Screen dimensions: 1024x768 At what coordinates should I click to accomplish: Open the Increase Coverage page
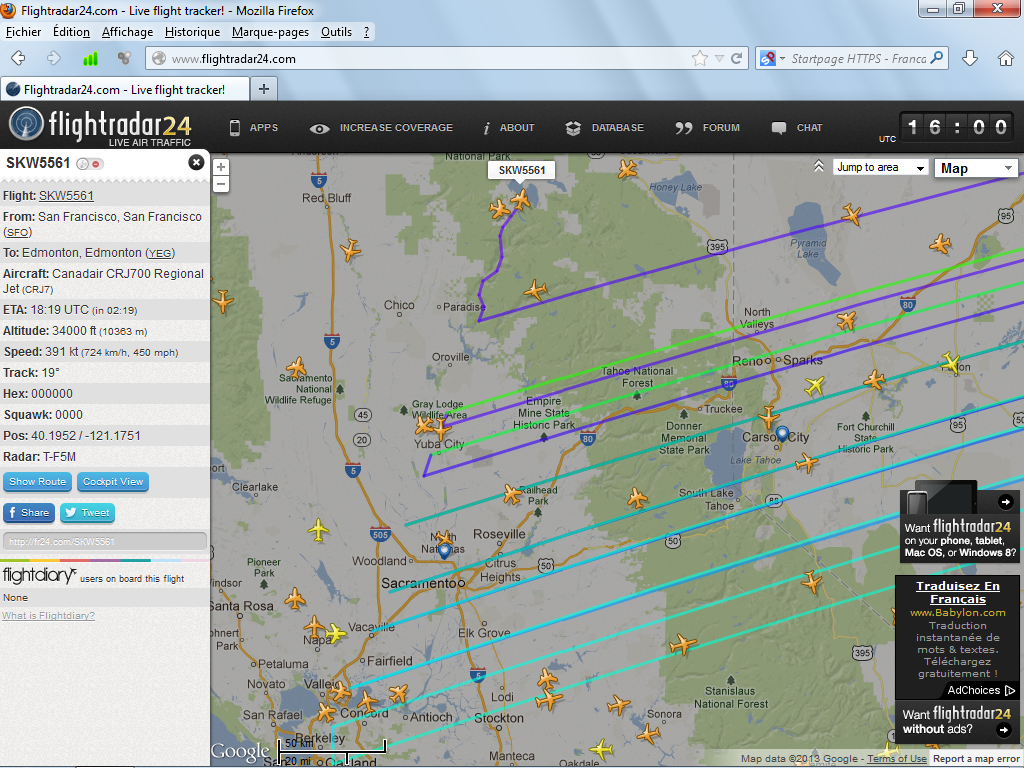[381, 128]
